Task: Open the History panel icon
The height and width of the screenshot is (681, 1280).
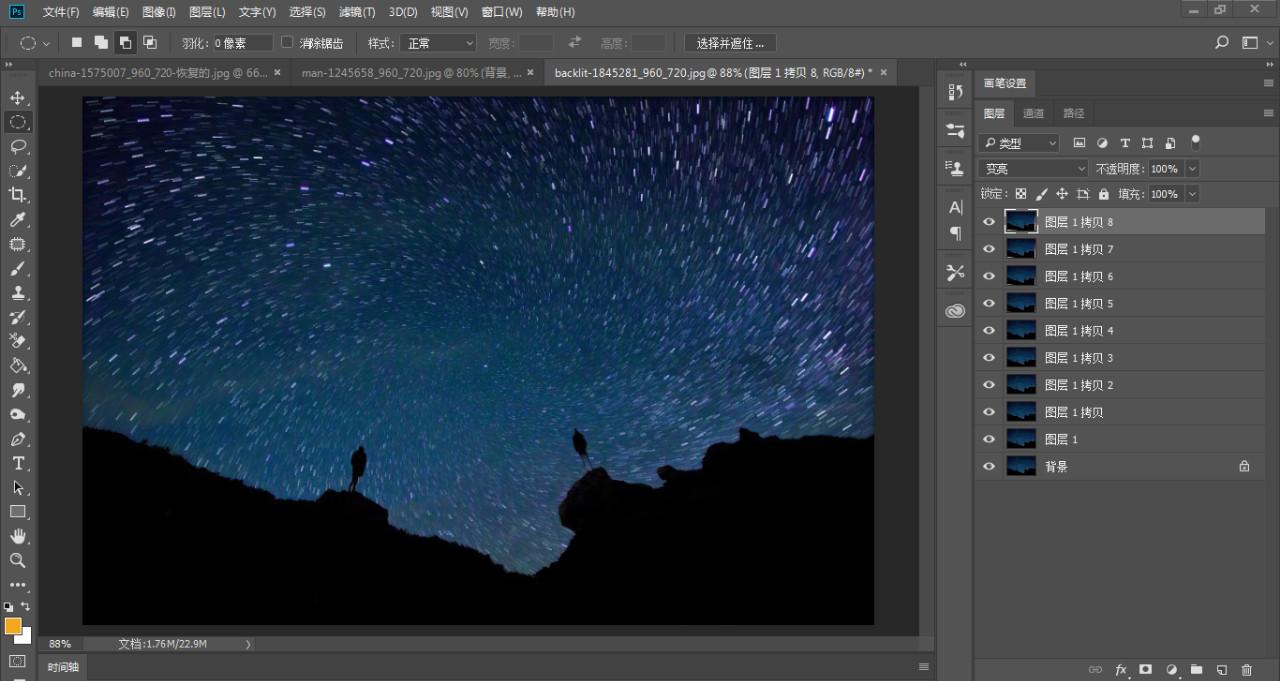Action: [x=955, y=92]
